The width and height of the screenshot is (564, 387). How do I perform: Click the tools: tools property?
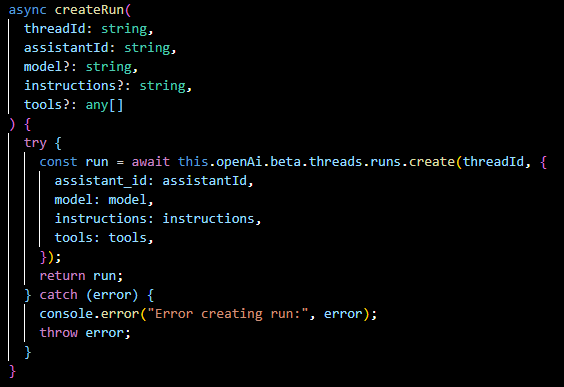coord(104,238)
